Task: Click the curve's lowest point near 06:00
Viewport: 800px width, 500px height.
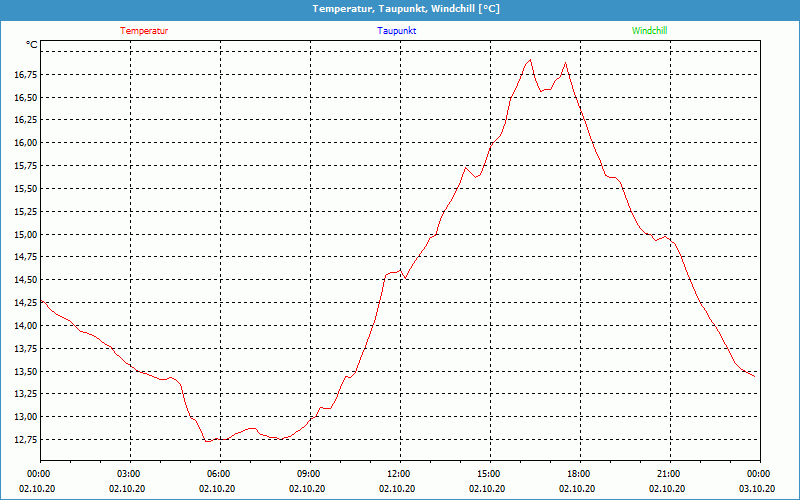Action: click(207, 441)
